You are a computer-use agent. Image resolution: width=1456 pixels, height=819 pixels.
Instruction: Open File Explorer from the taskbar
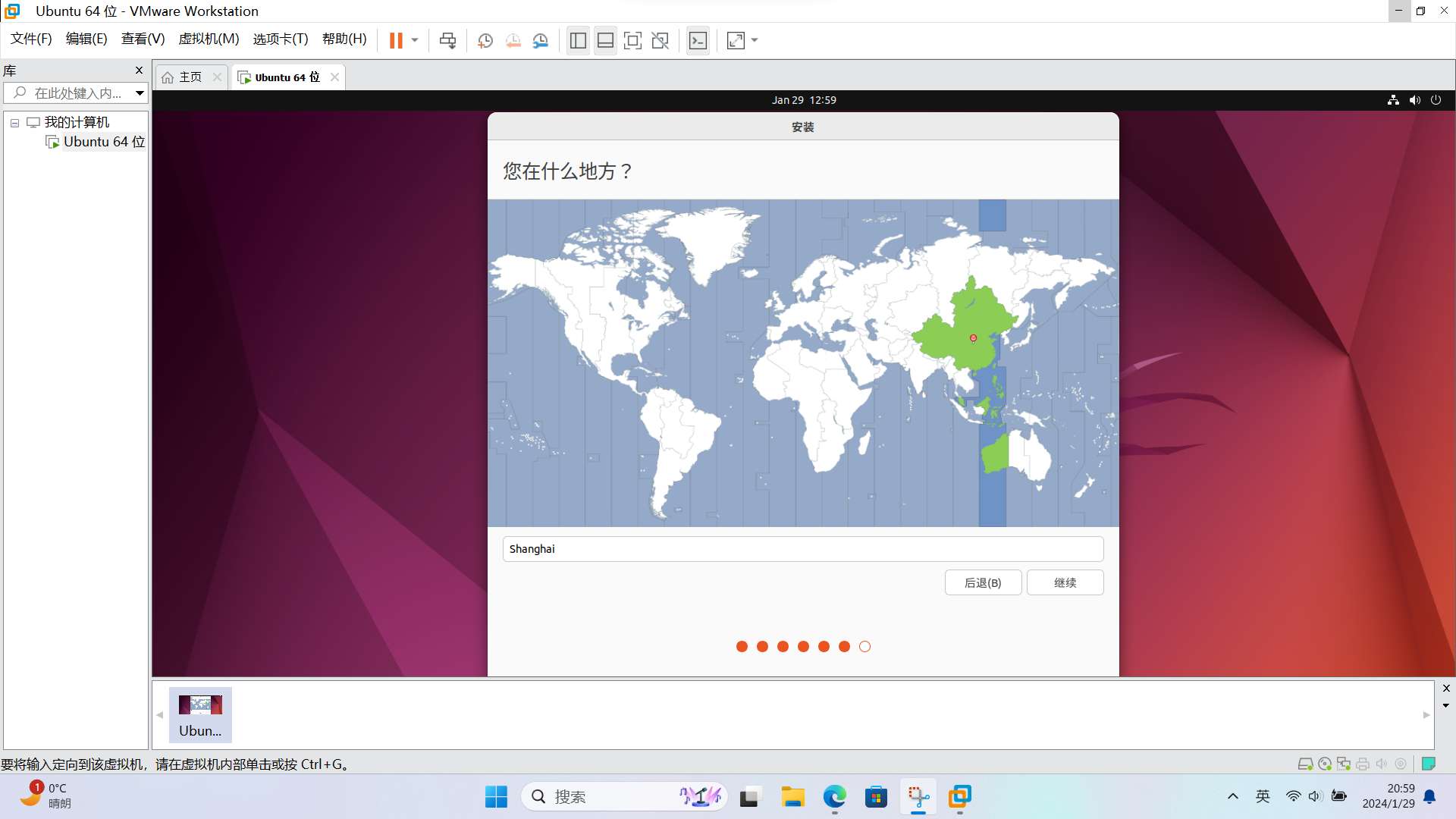792,796
